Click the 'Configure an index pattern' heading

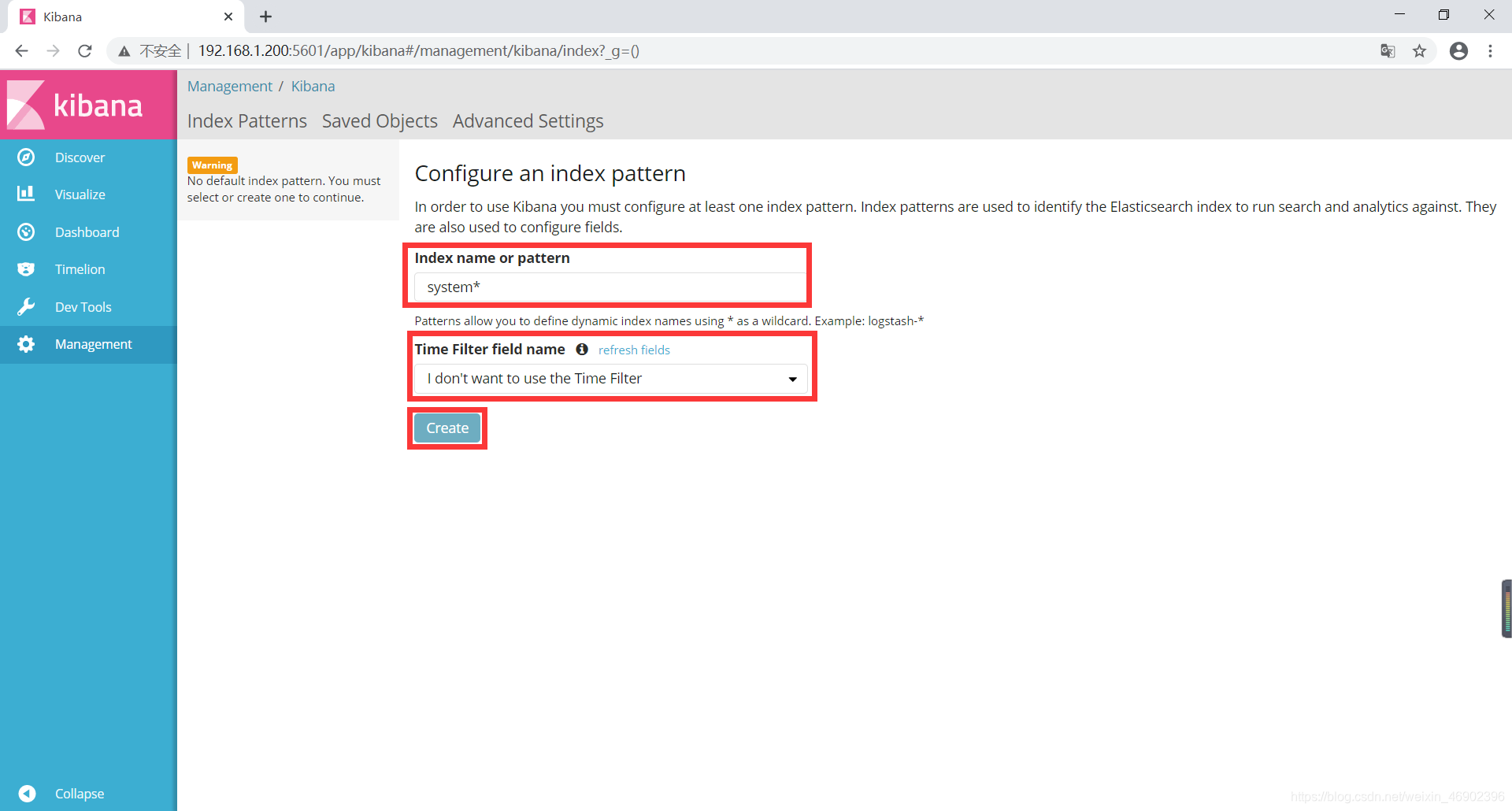pos(550,173)
